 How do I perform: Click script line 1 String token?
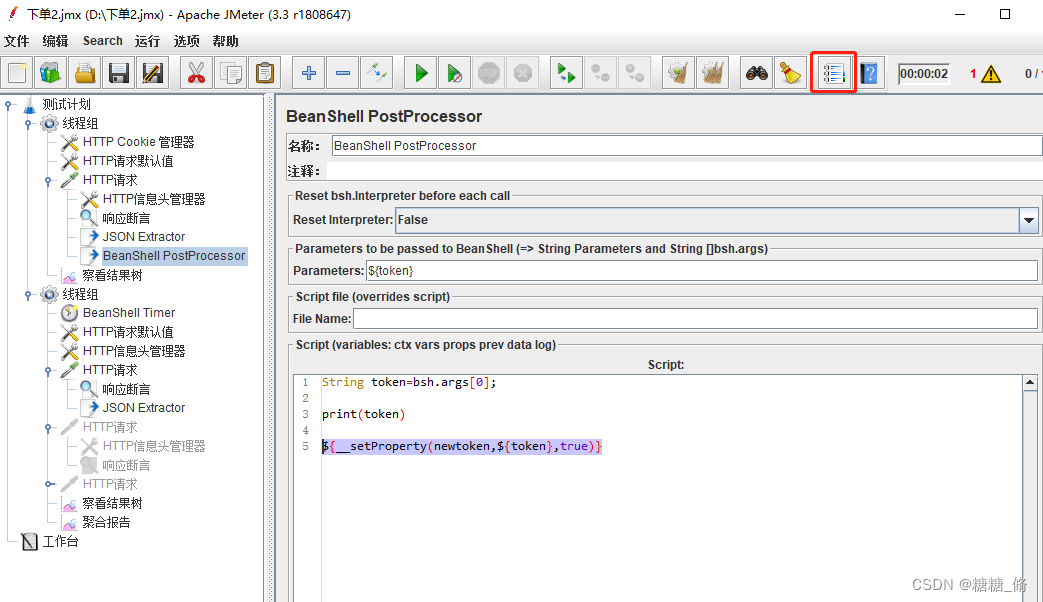click(x=408, y=382)
